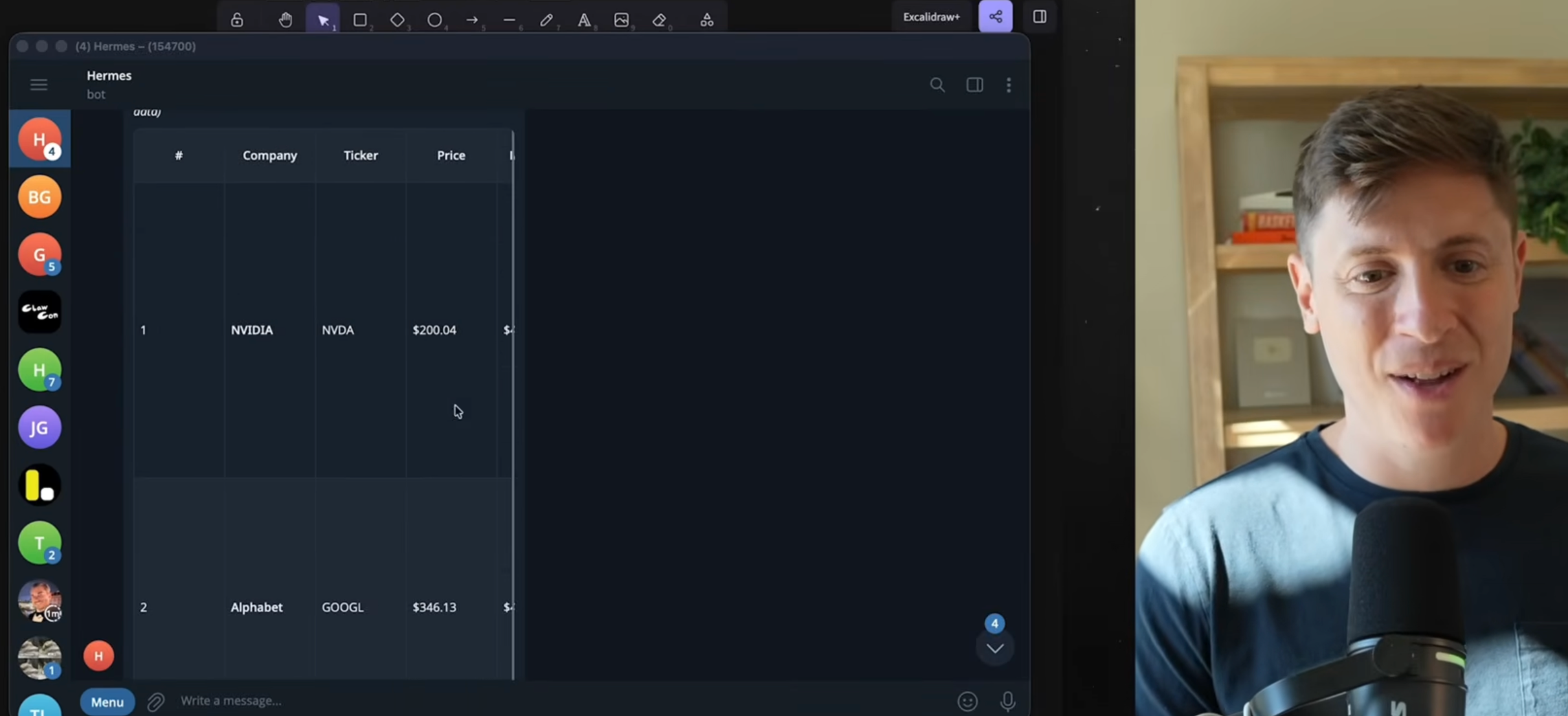Open the green H chat with 7 unread
Image resolution: width=1568 pixels, height=716 pixels.
click(39, 370)
